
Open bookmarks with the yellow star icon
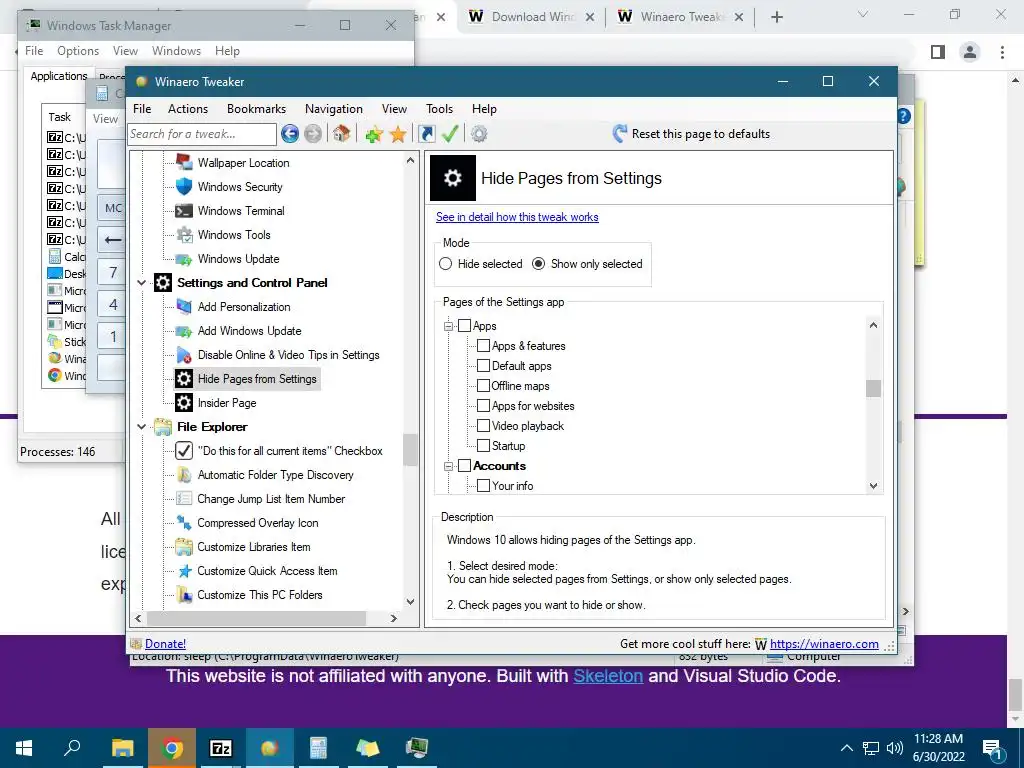[398, 135]
